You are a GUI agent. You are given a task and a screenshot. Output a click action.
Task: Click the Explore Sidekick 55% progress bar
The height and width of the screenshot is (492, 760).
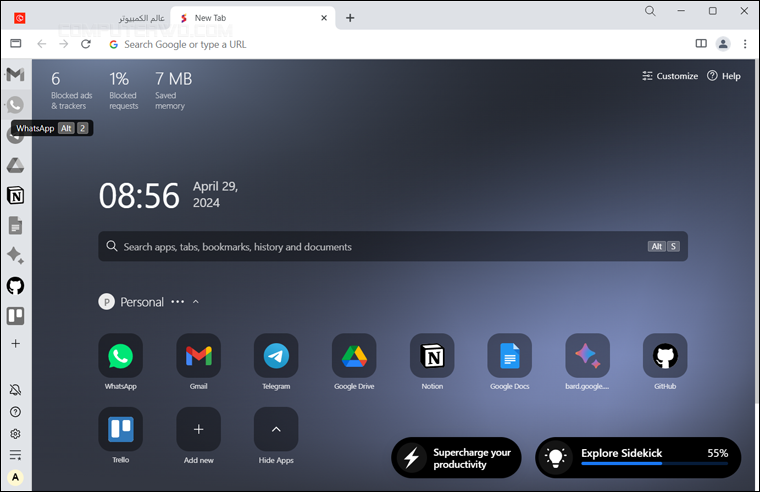tap(654, 463)
